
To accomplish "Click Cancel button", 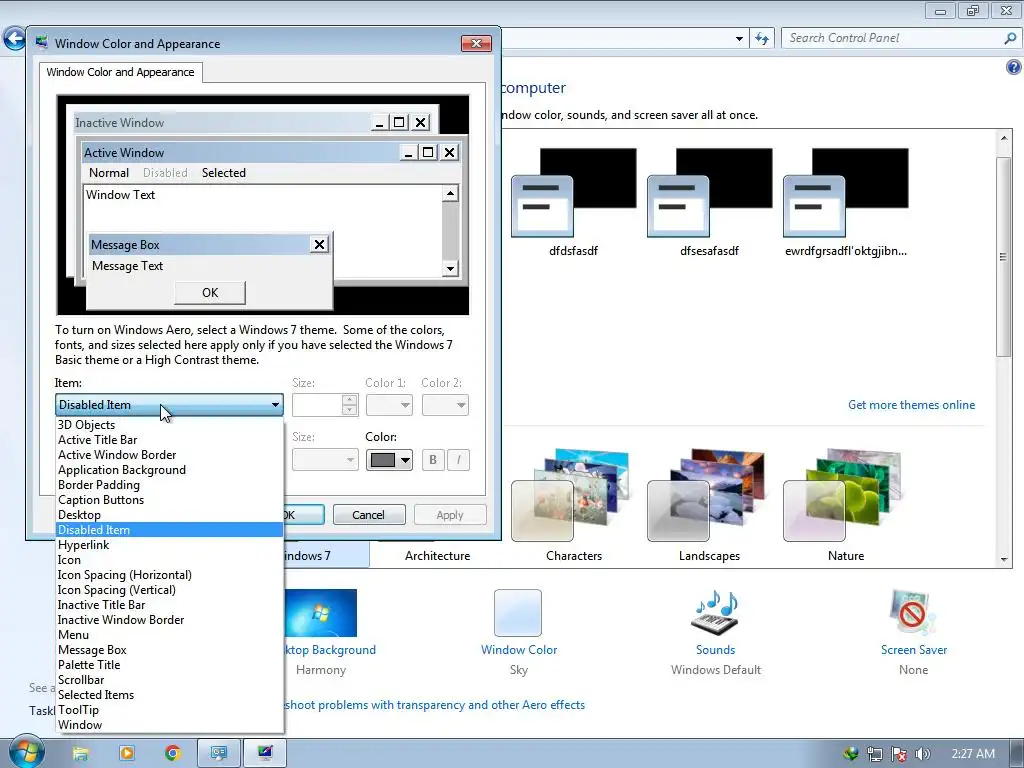I will click(369, 515).
